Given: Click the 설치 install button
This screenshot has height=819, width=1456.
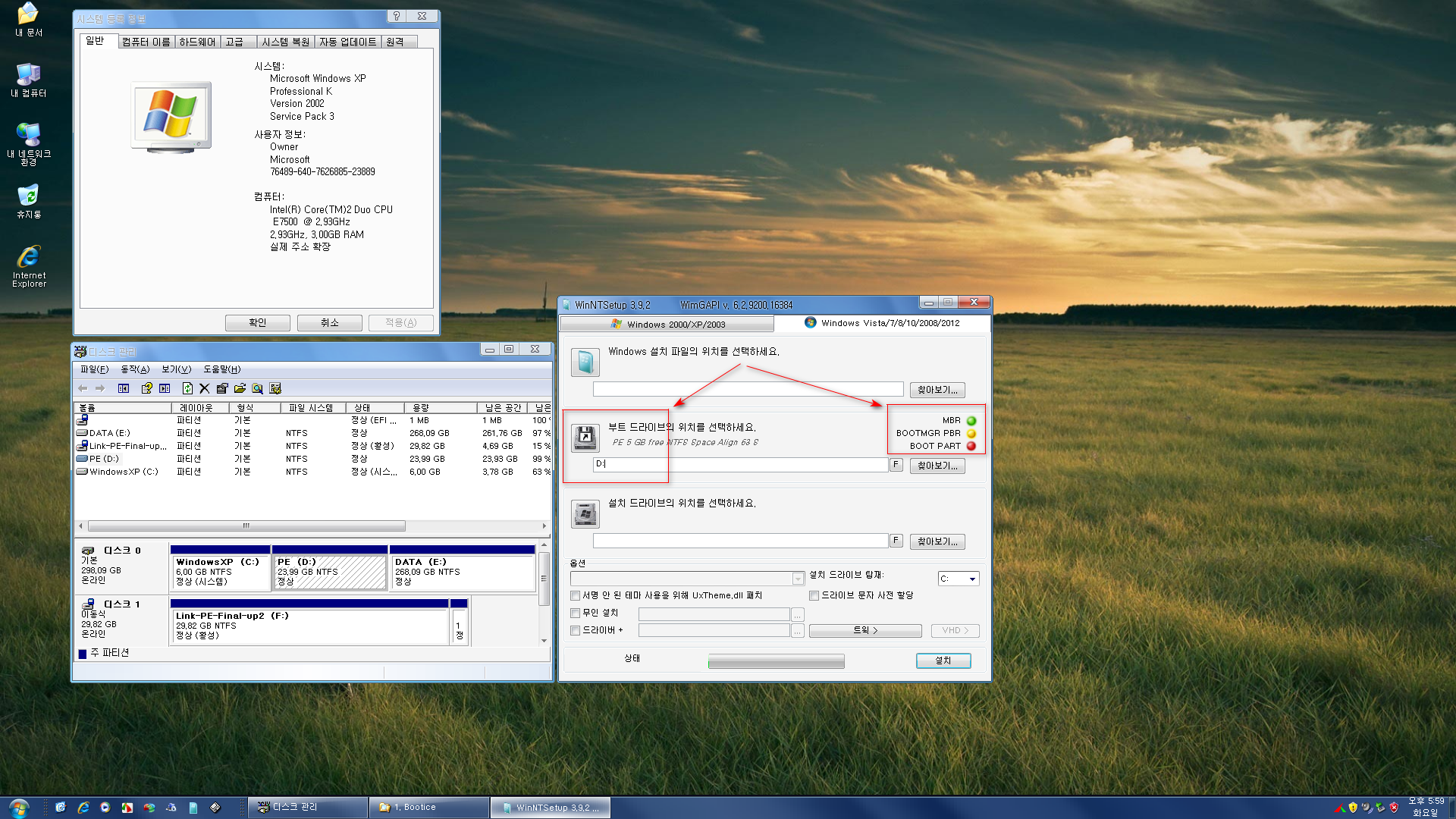Looking at the screenshot, I should [943, 661].
